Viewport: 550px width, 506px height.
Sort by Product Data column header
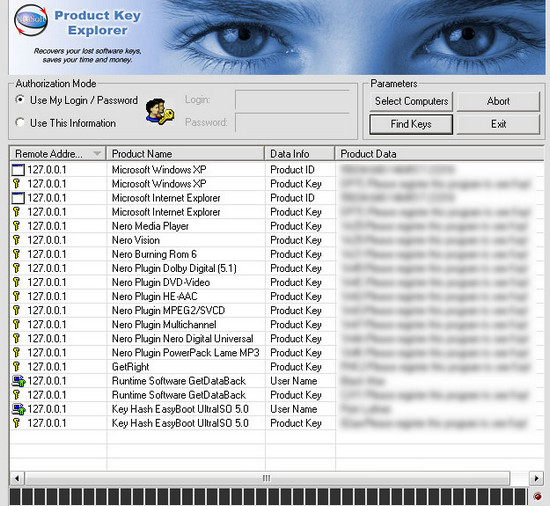click(x=440, y=154)
